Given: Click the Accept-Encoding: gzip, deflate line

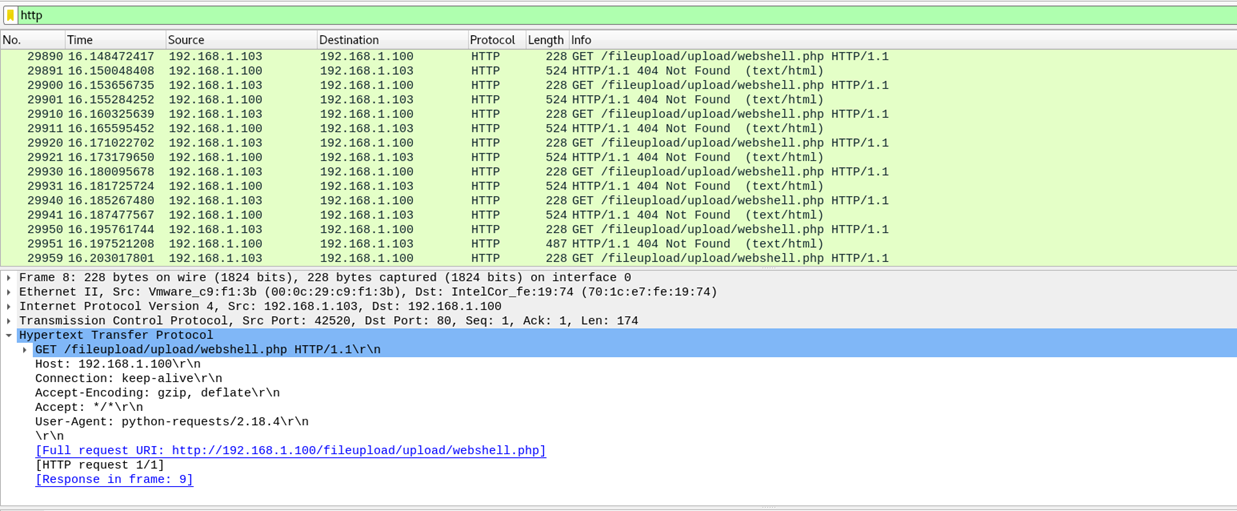Looking at the screenshot, I should (x=157, y=393).
